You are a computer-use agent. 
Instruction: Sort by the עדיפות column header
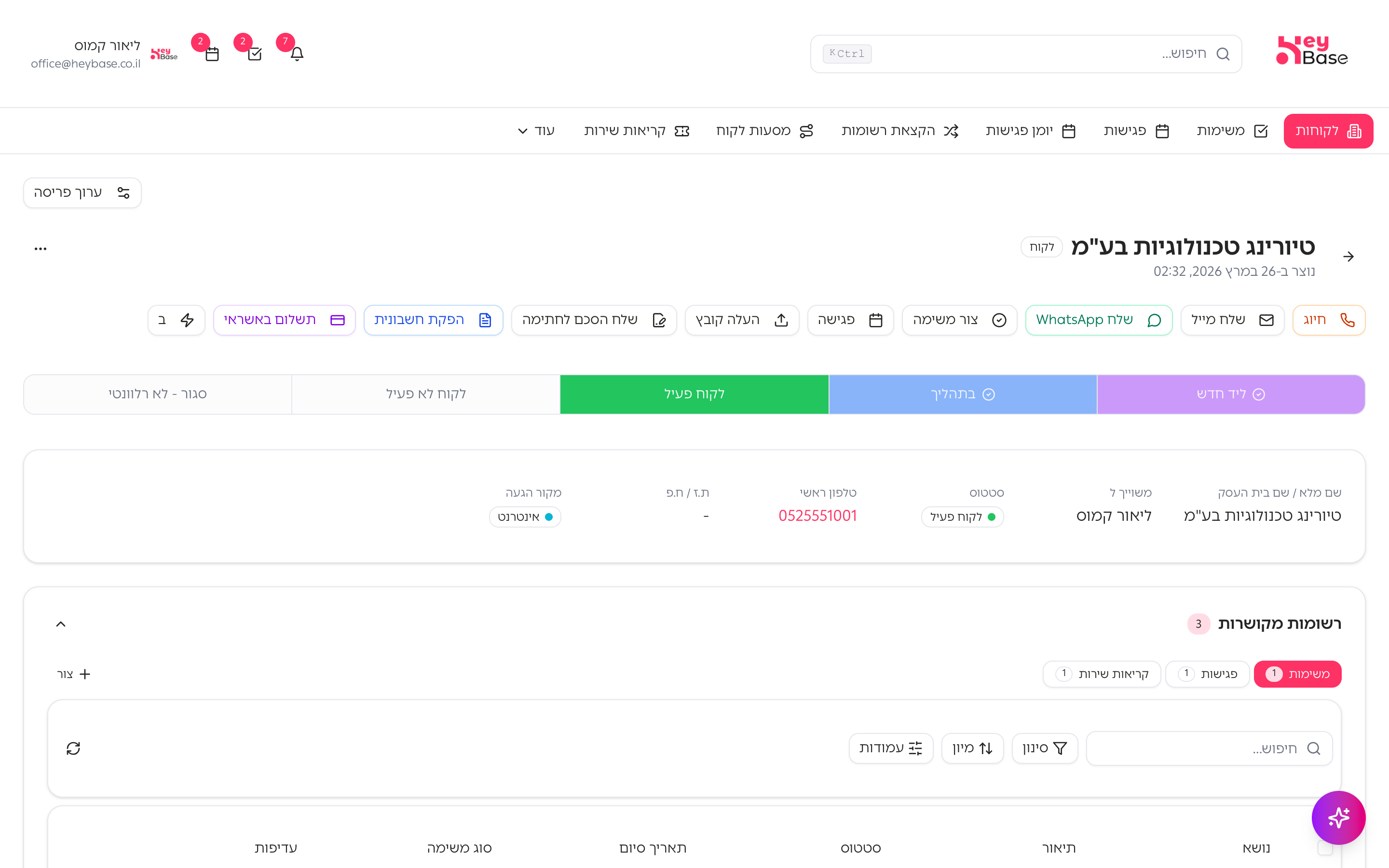tap(276, 848)
